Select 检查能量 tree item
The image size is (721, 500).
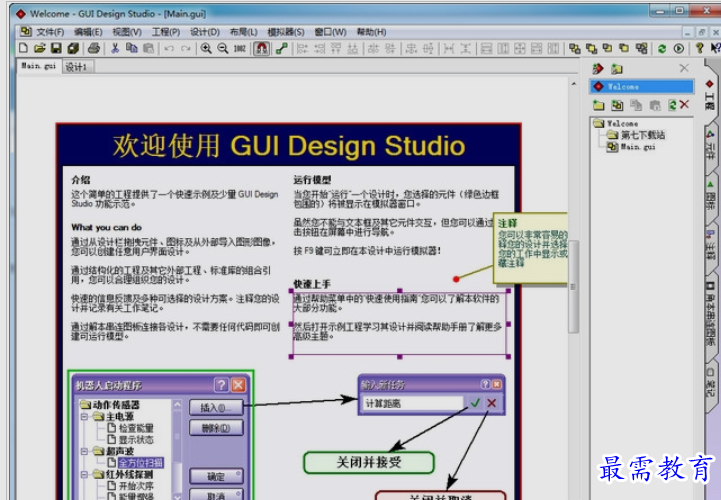[136, 428]
